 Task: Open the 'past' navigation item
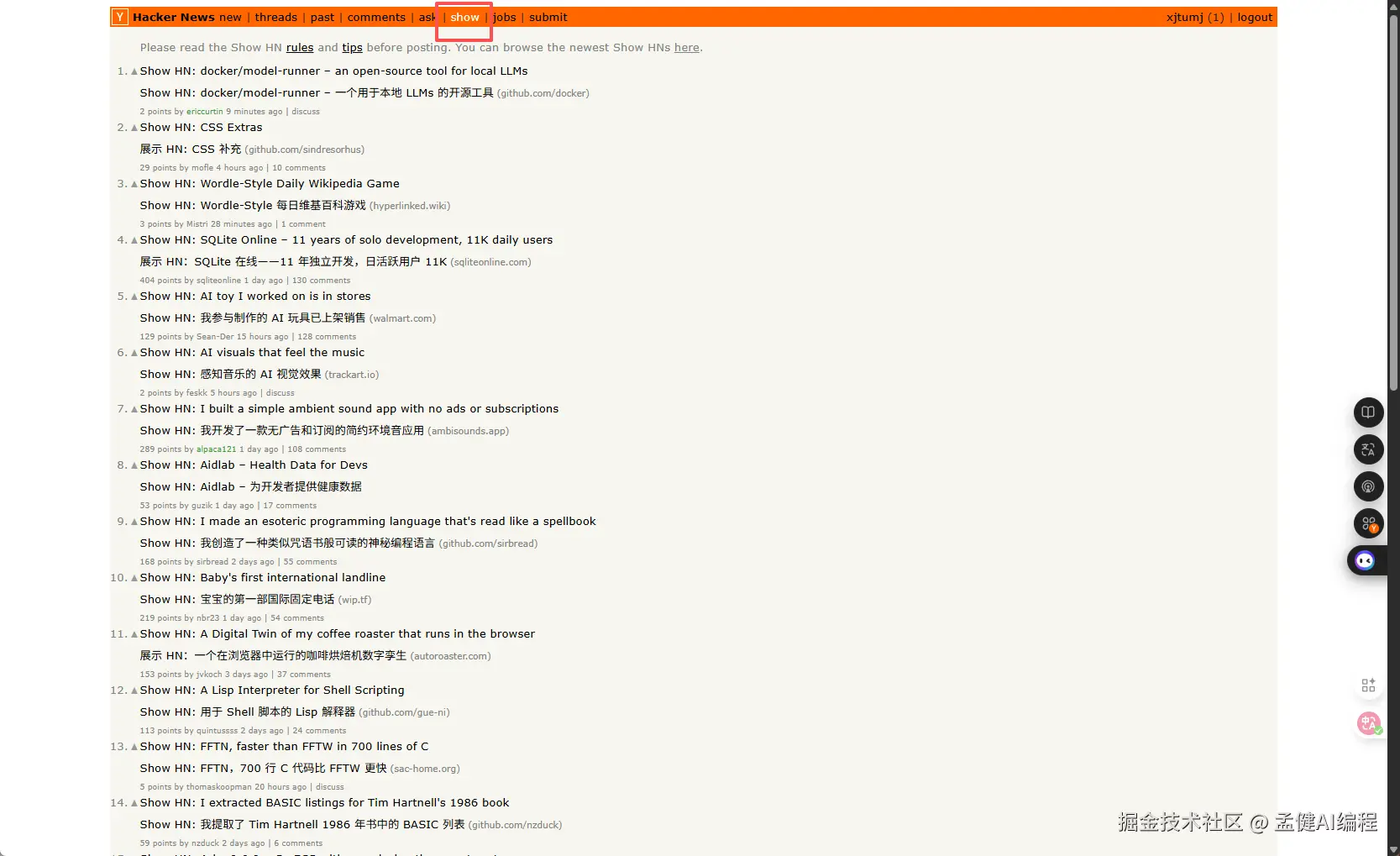point(322,17)
